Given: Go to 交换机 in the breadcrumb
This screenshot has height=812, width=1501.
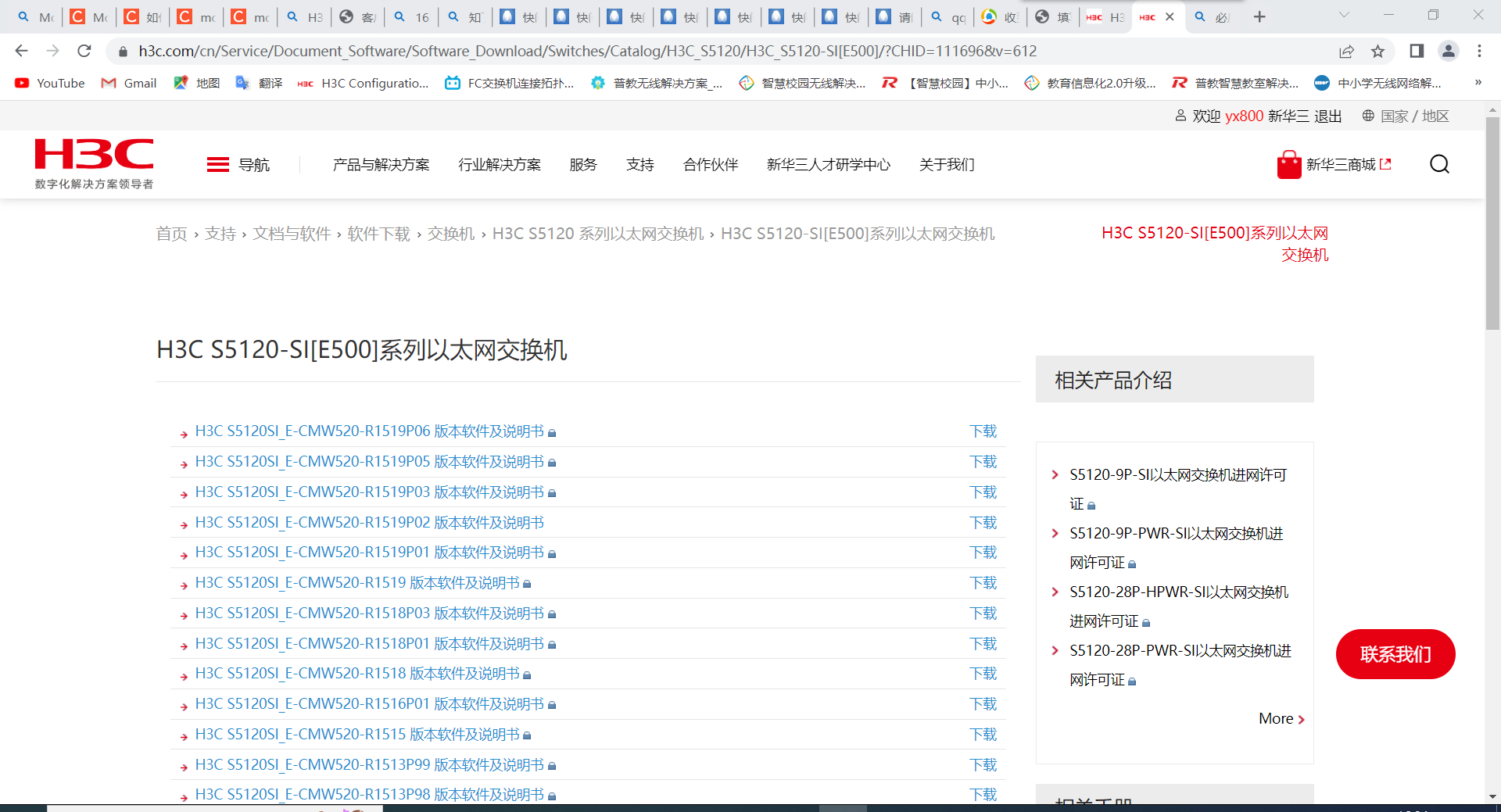Looking at the screenshot, I should pos(451,234).
